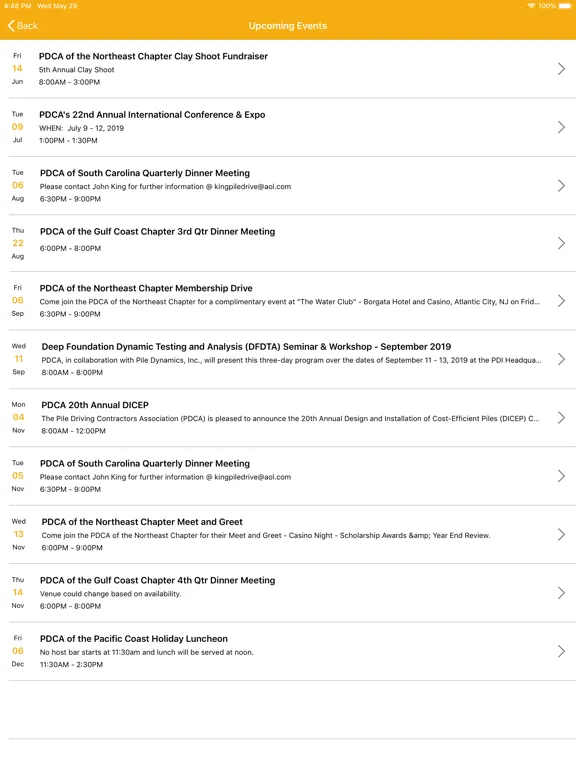Click the Pile Dynamics collaboration description text
This screenshot has width=576, height=768.
[x=291, y=360]
